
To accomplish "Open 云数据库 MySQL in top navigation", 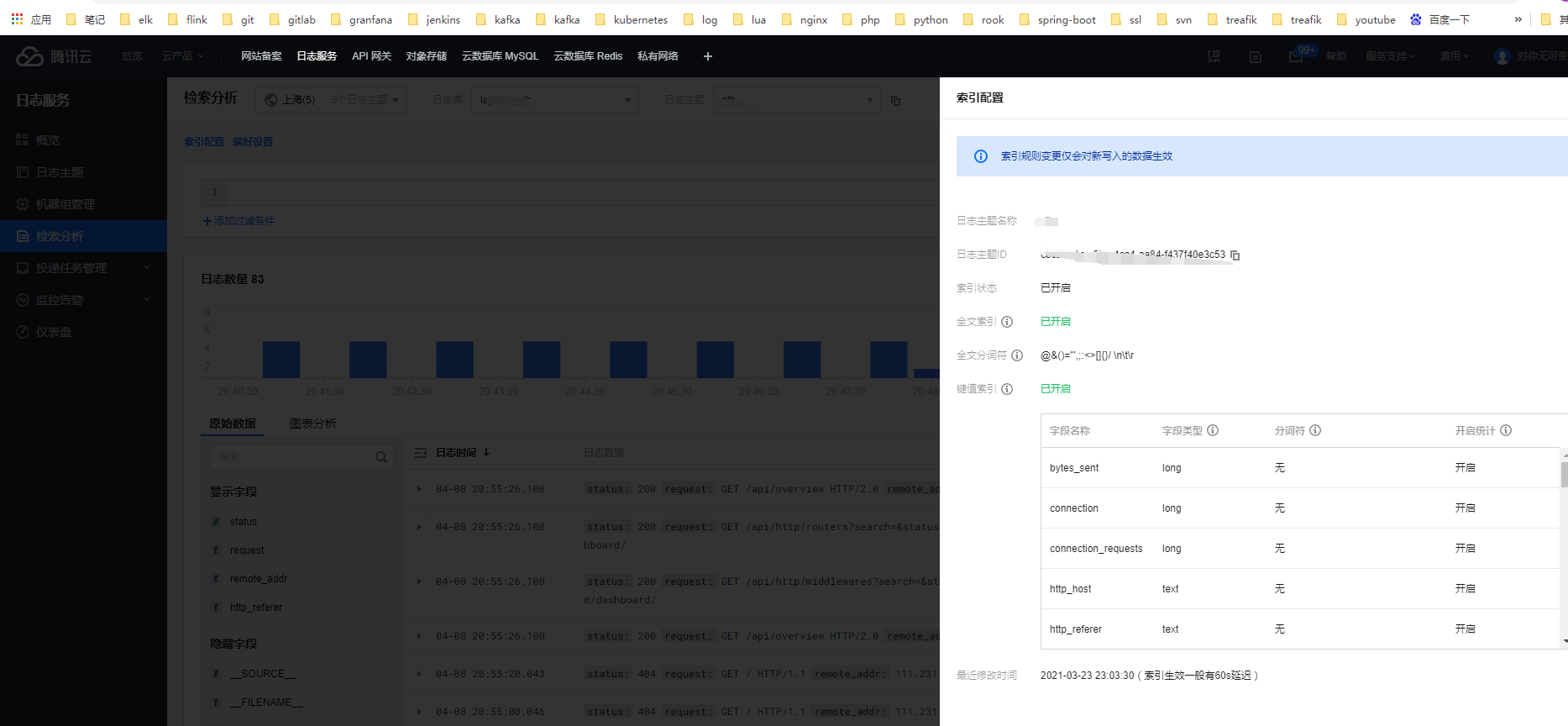I will [501, 56].
